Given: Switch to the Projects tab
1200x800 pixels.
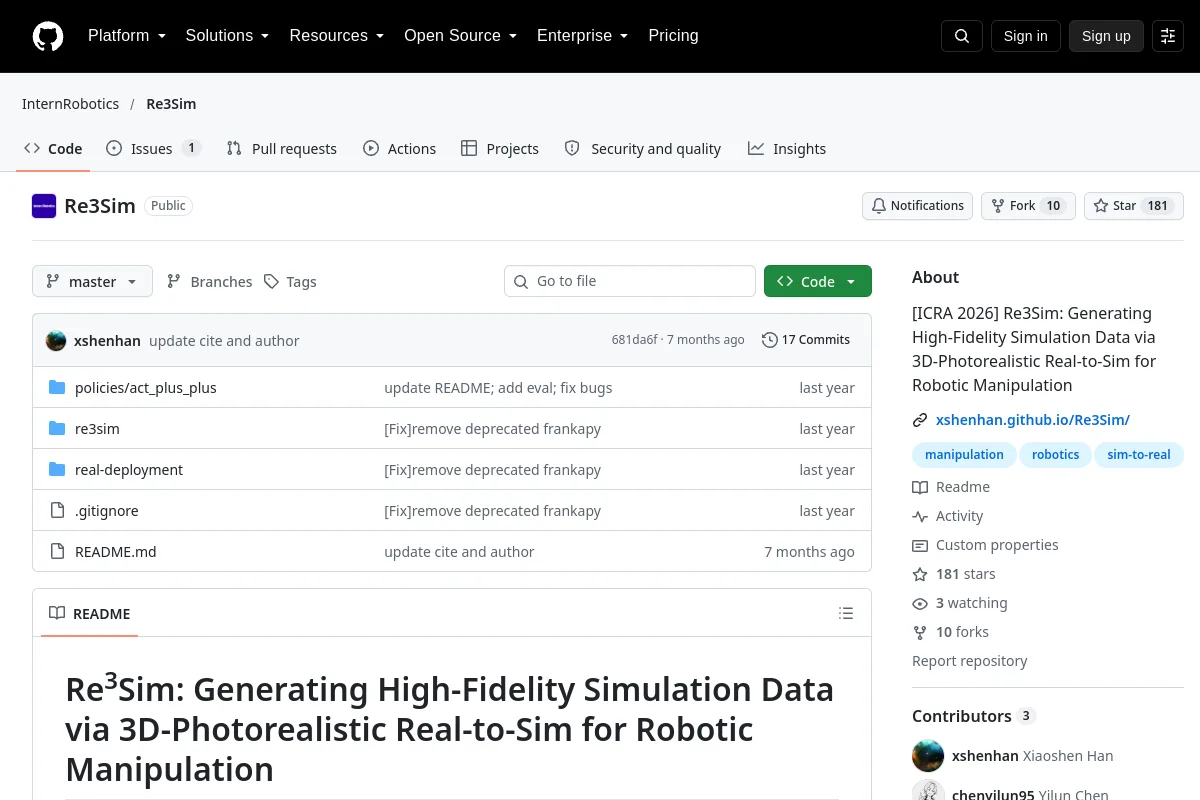Looking at the screenshot, I should click(500, 149).
